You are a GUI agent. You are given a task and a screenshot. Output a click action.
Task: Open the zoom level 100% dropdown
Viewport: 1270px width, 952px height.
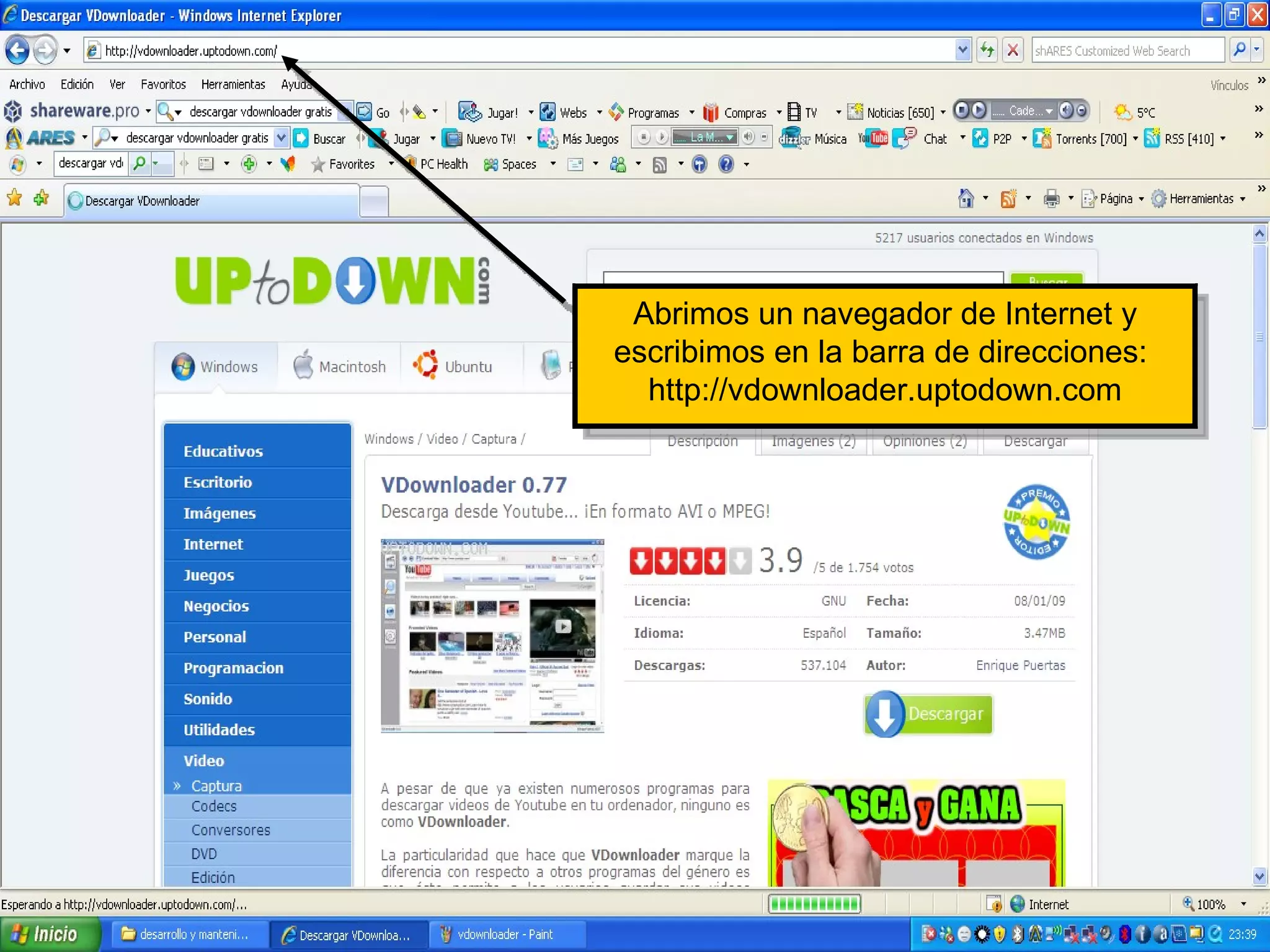[1243, 904]
